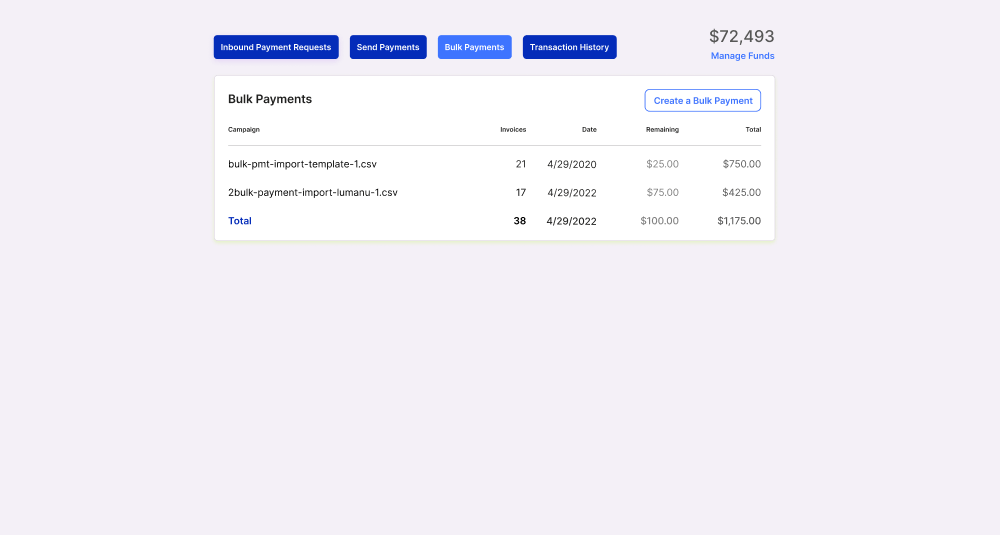Click the remaining amount $100.00
Screen dimensions: 1000x535
point(659,221)
